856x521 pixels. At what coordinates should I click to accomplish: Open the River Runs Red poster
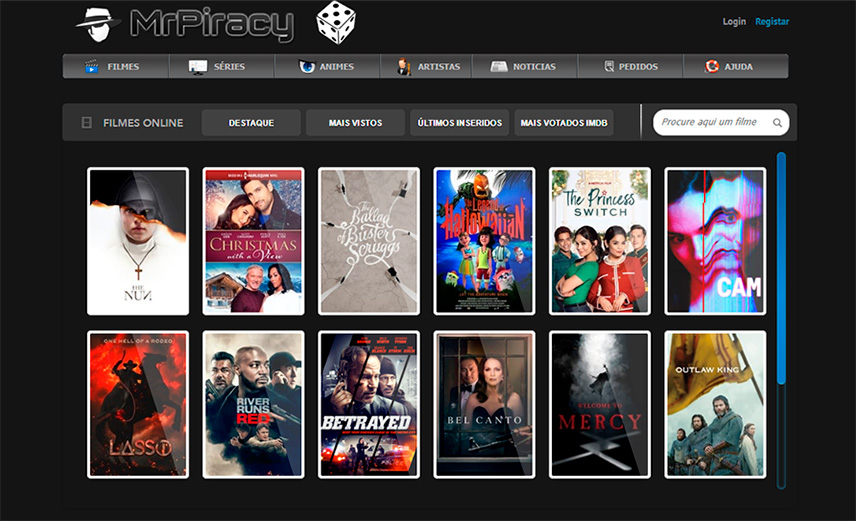[x=253, y=405]
